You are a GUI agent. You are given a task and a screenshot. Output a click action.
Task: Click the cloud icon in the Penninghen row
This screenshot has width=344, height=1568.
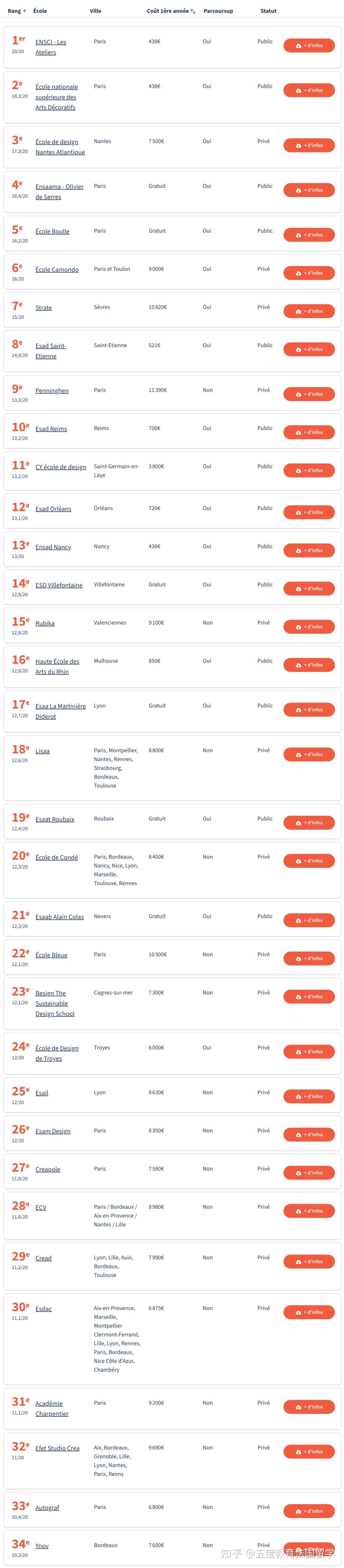(298, 394)
